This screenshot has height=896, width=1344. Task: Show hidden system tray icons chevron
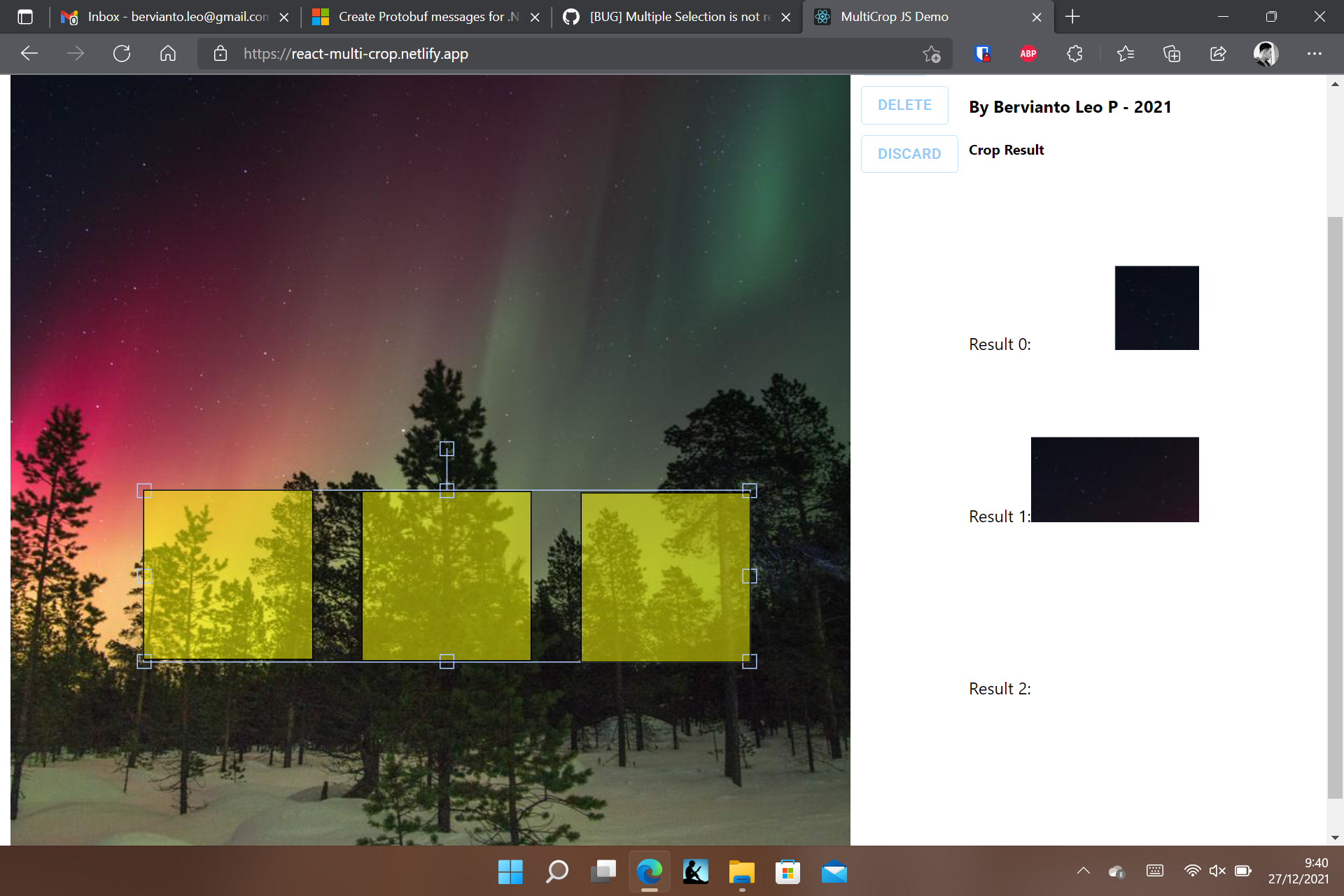1083,871
